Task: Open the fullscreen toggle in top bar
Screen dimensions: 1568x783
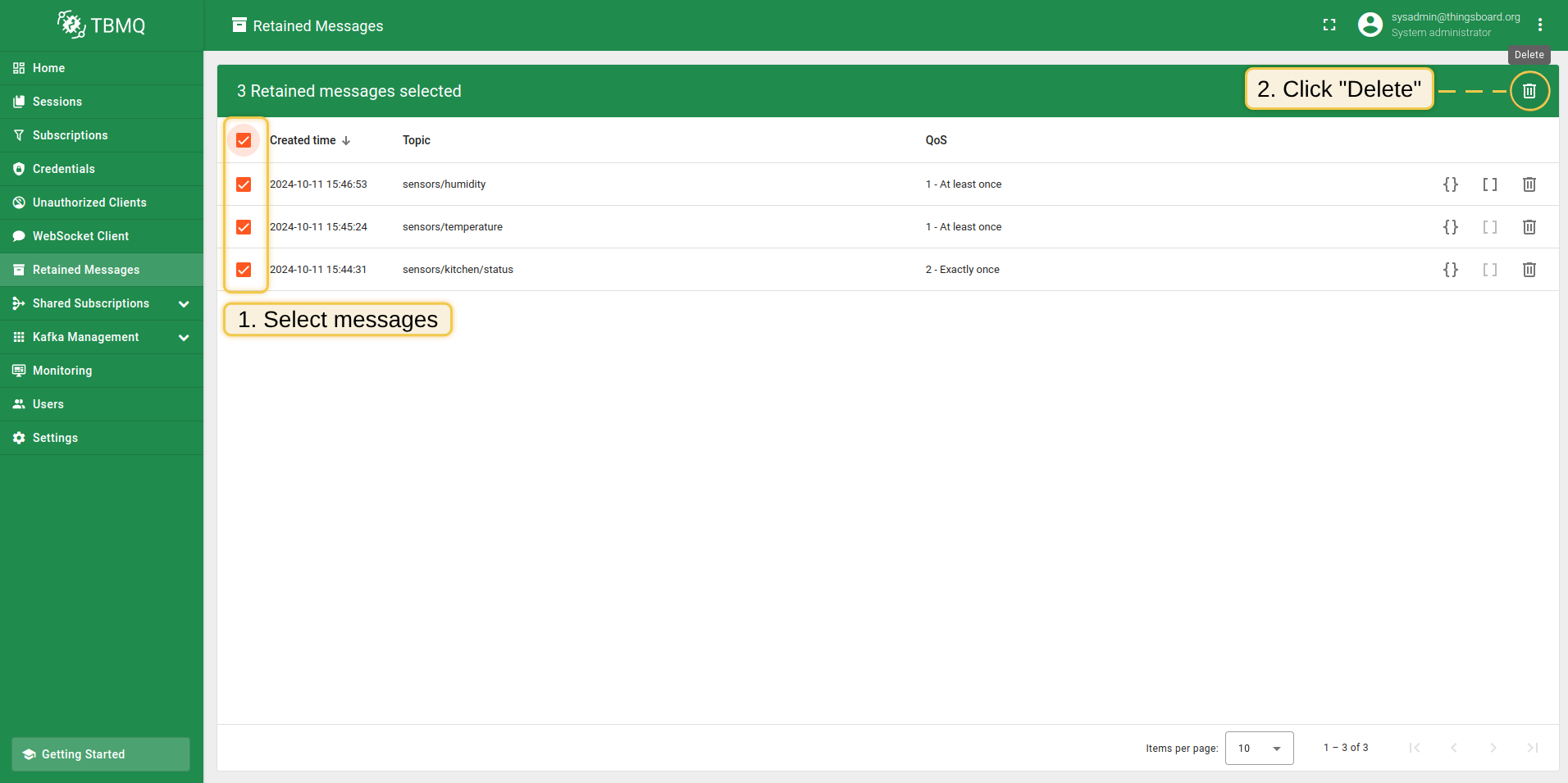Action: click(x=1329, y=25)
